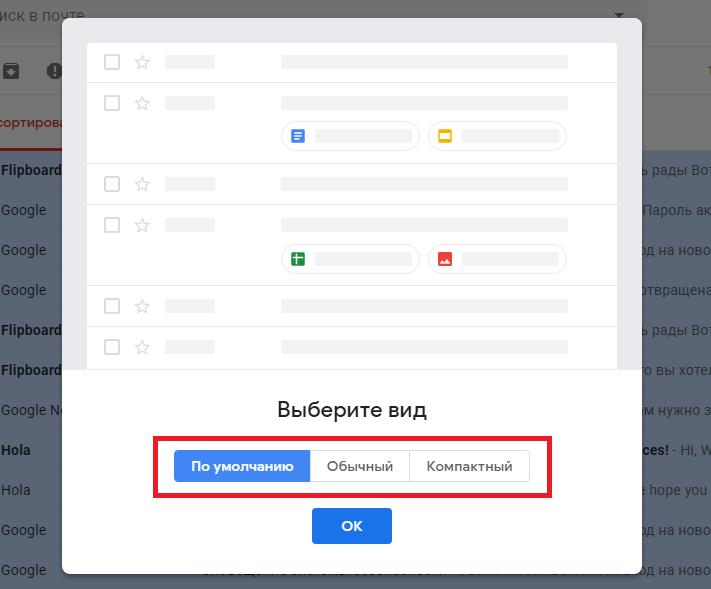Star the preview row with Sheets attachment
Screen dimensions: 711x589
[142, 225]
